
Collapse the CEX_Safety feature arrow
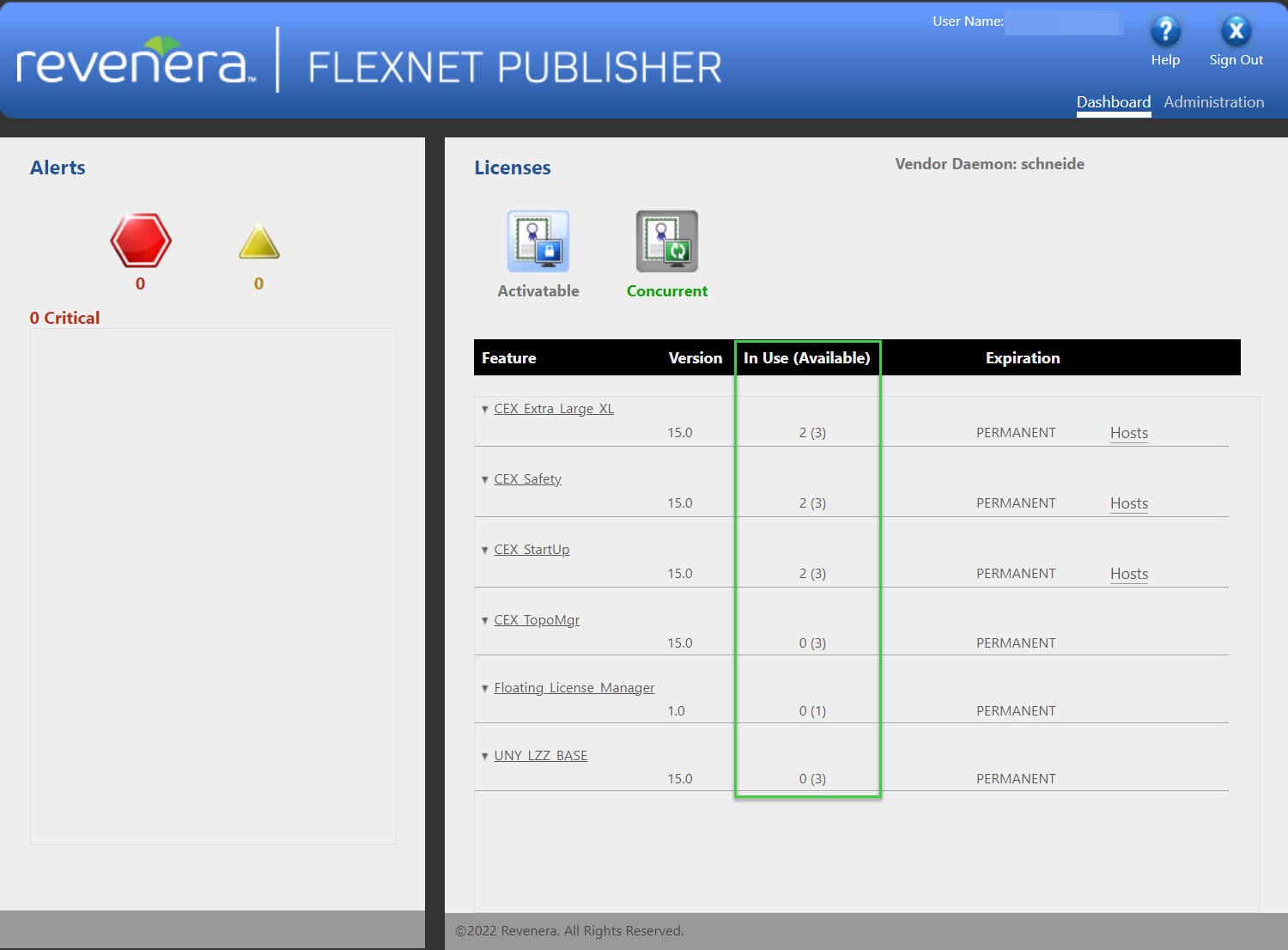click(x=485, y=480)
